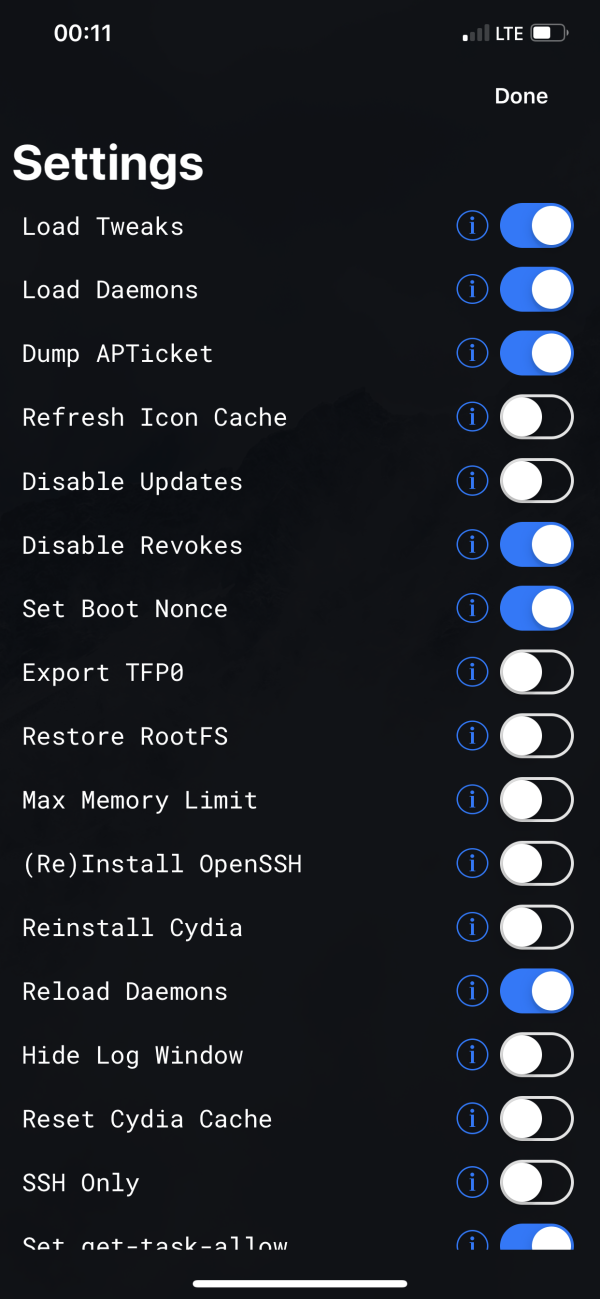Viewport: 600px width, 1299px height.
Task: Open info for Refresh Icon Cache
Action: click(x=472, y=417)
